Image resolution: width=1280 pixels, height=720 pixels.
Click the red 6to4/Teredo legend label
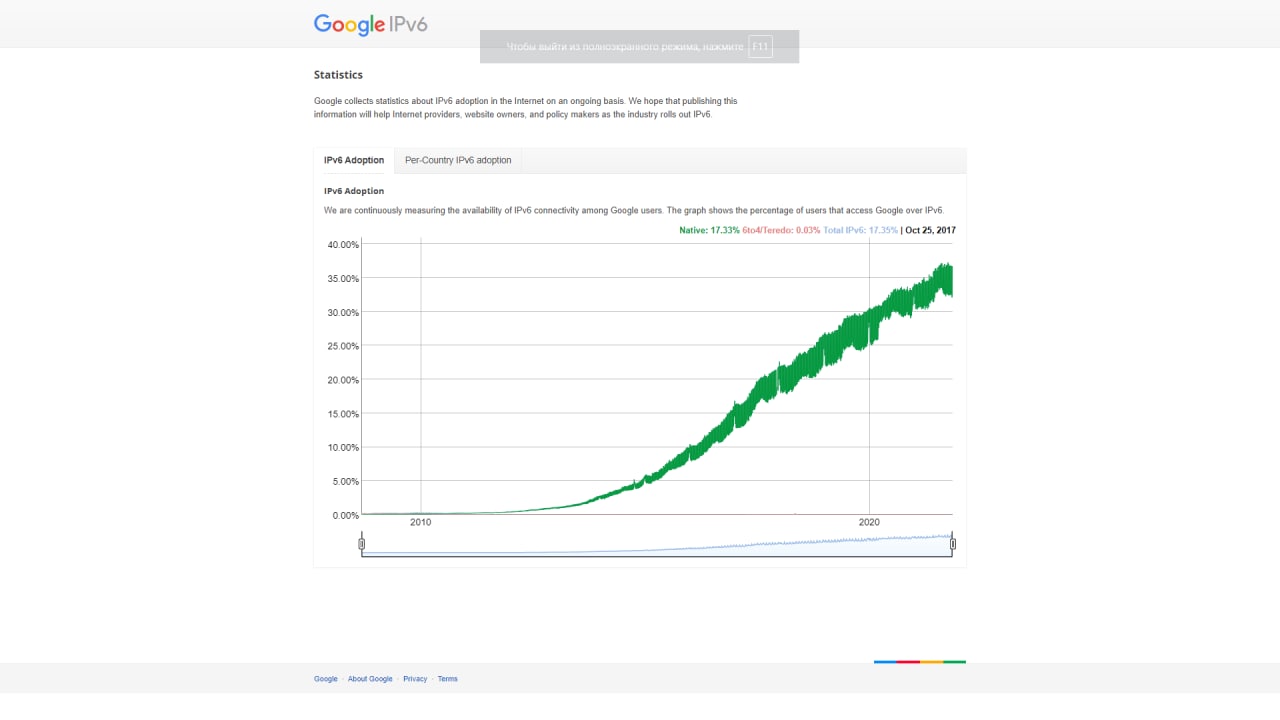click(781, 231)
